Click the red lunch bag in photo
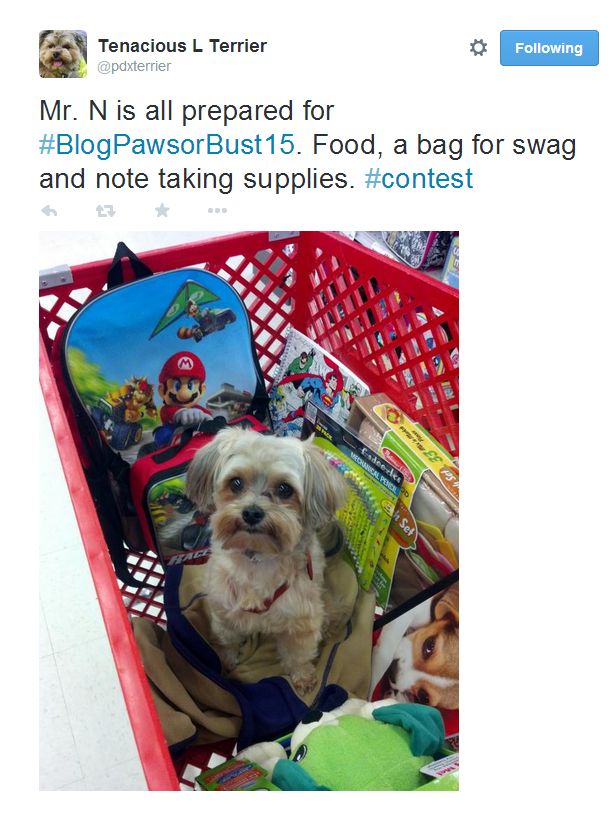Viewport: 616px width, 815px height. click(172, 499)
